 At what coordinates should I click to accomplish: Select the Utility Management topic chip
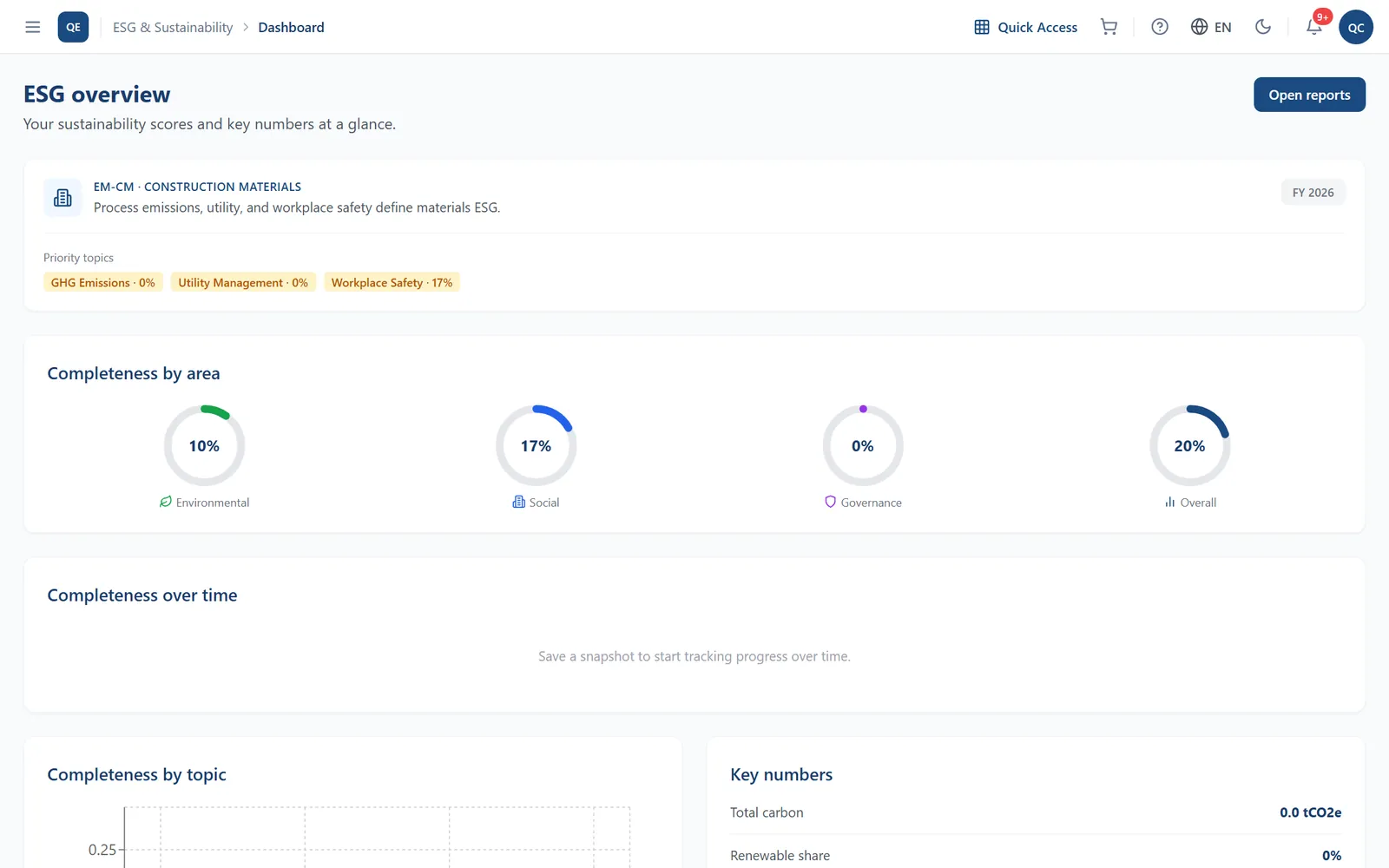[x=243, y=282]
